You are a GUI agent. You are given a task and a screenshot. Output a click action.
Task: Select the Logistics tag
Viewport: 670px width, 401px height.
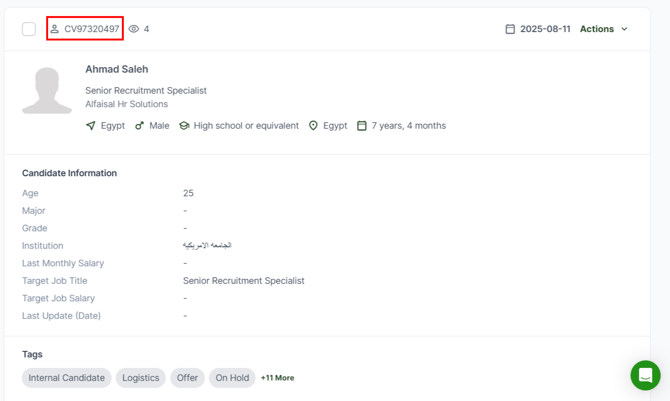pos(141,378)
